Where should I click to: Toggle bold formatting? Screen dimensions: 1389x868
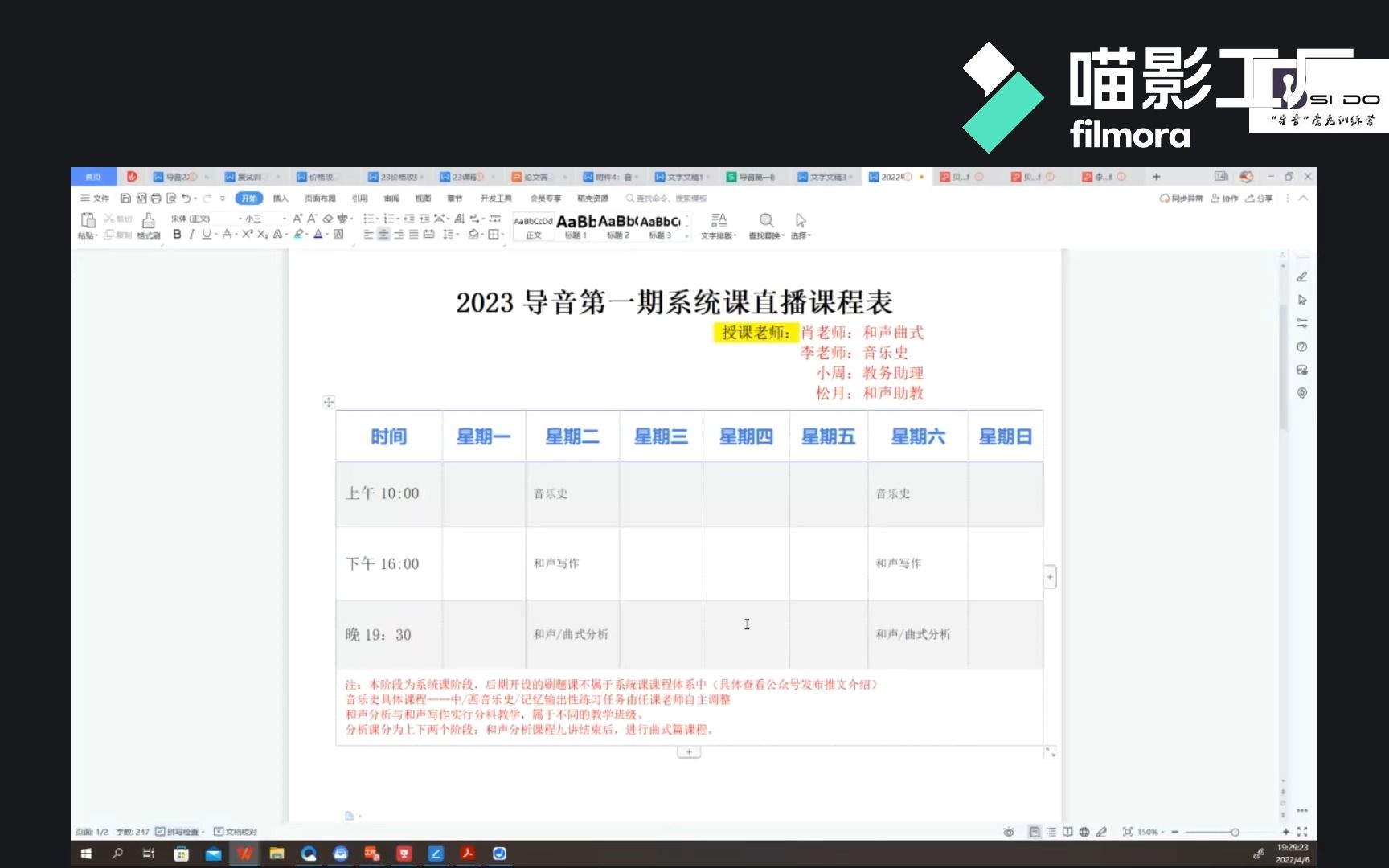click(x=177, y=235)
